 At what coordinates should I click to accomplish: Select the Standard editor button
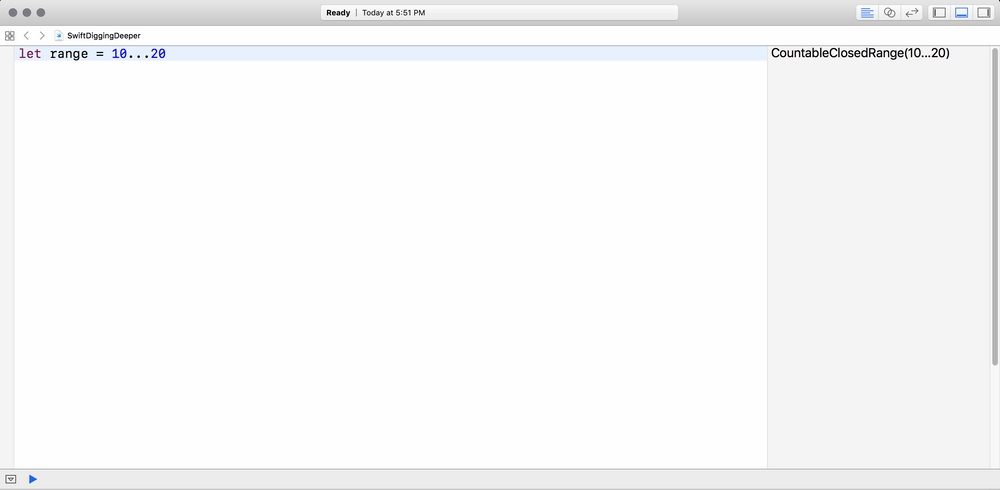pyautogui.click(x=867, y=13)
